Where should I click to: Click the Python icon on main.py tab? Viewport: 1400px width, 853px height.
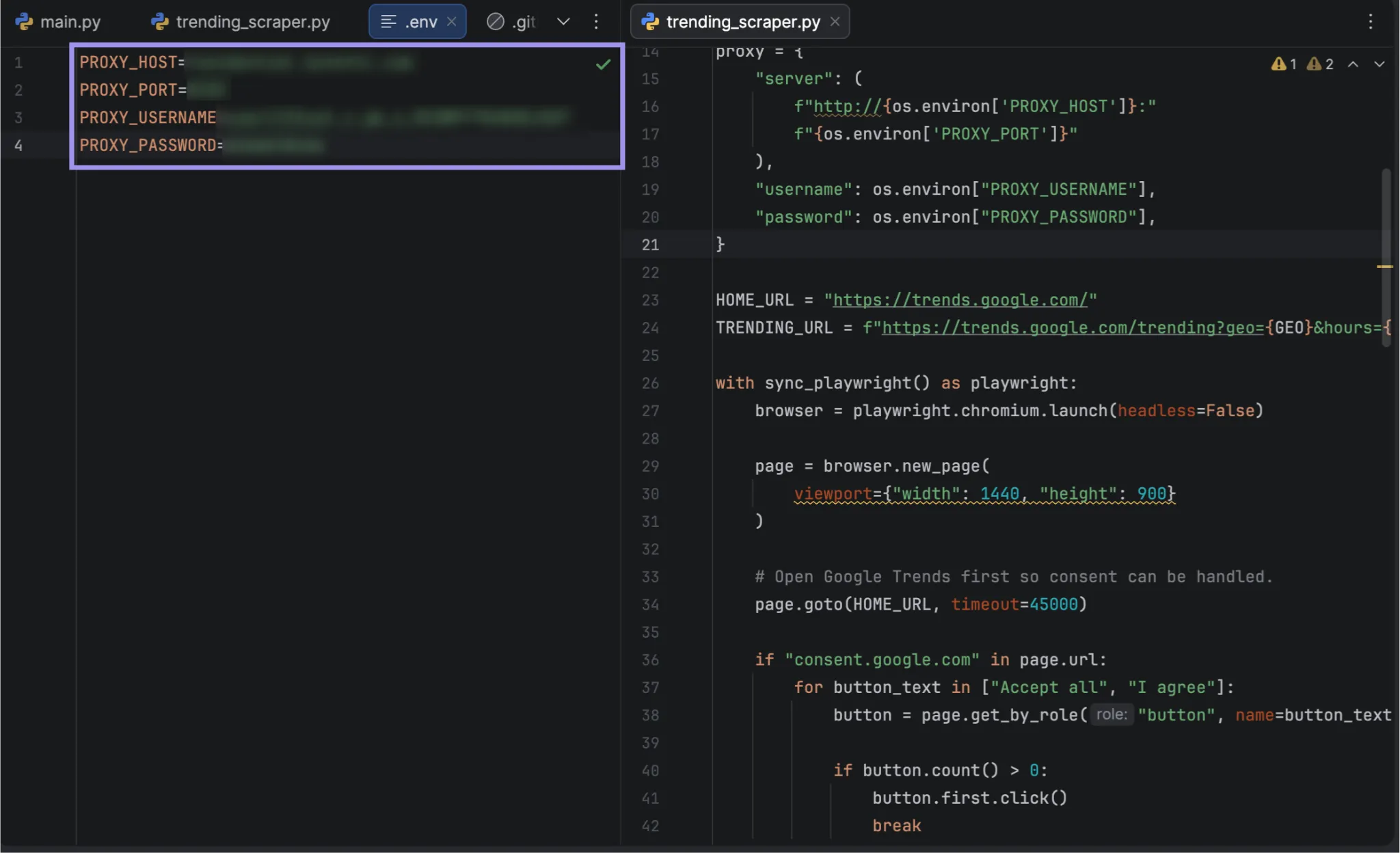[24, 22]
